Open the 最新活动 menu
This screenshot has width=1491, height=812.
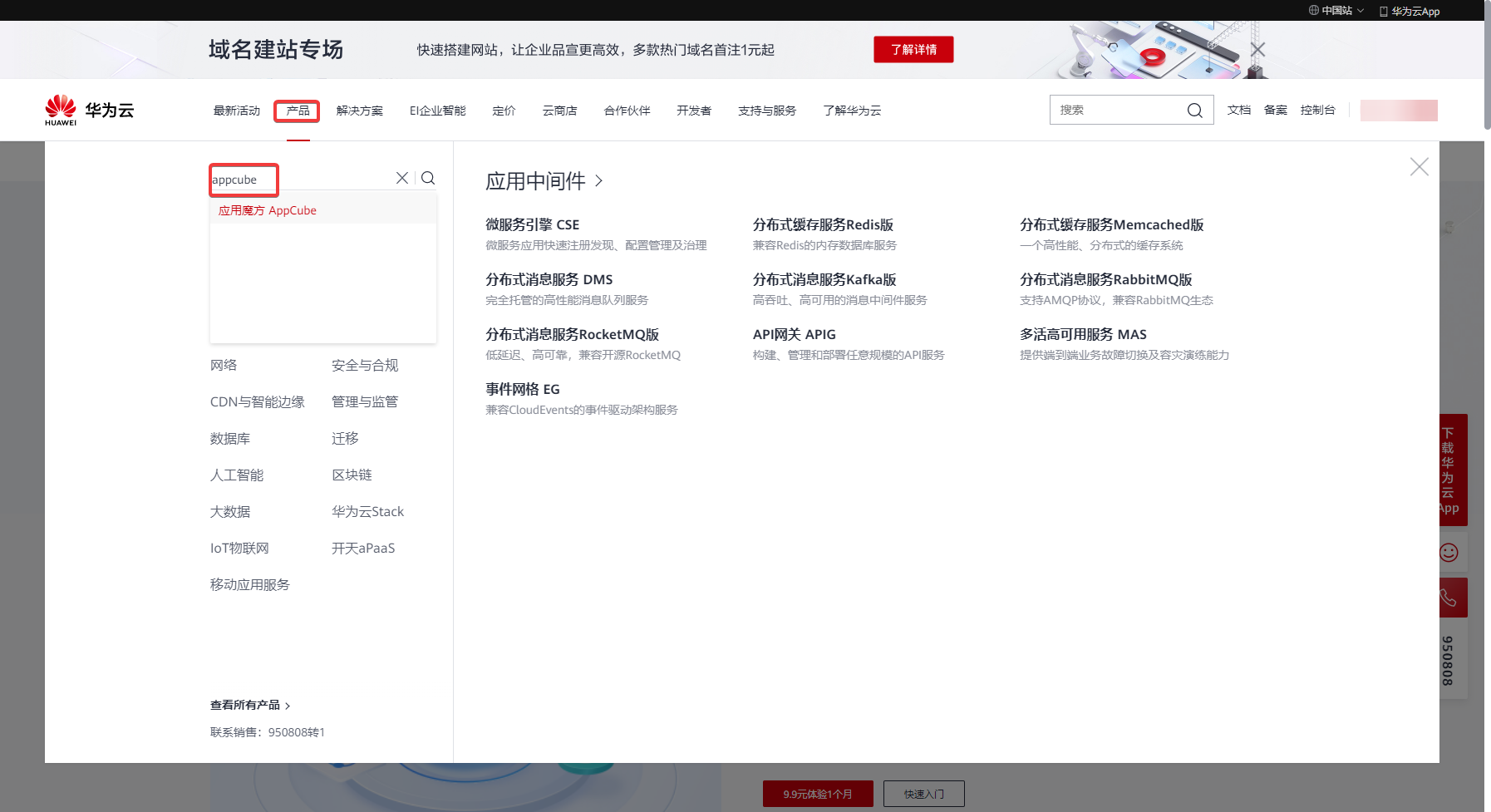pos(237,111)
